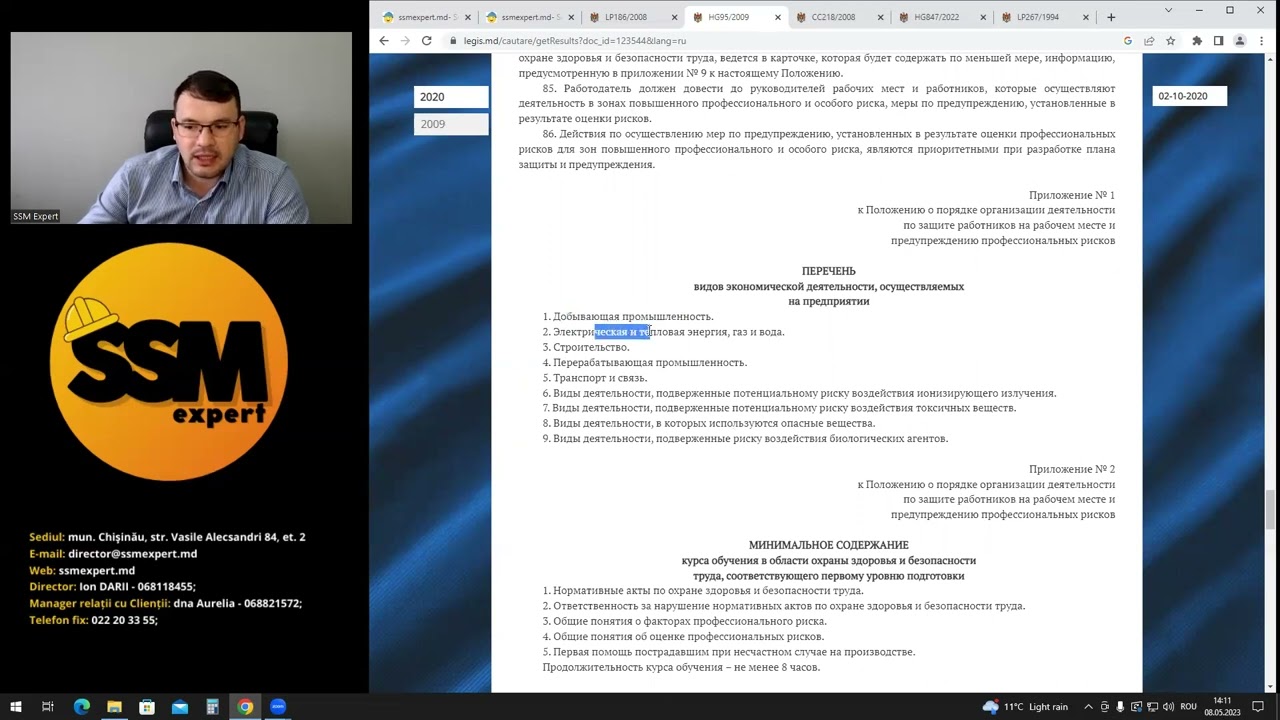
Task: Open File Explorer from the taskbar
Action: (x=114, y=707)
